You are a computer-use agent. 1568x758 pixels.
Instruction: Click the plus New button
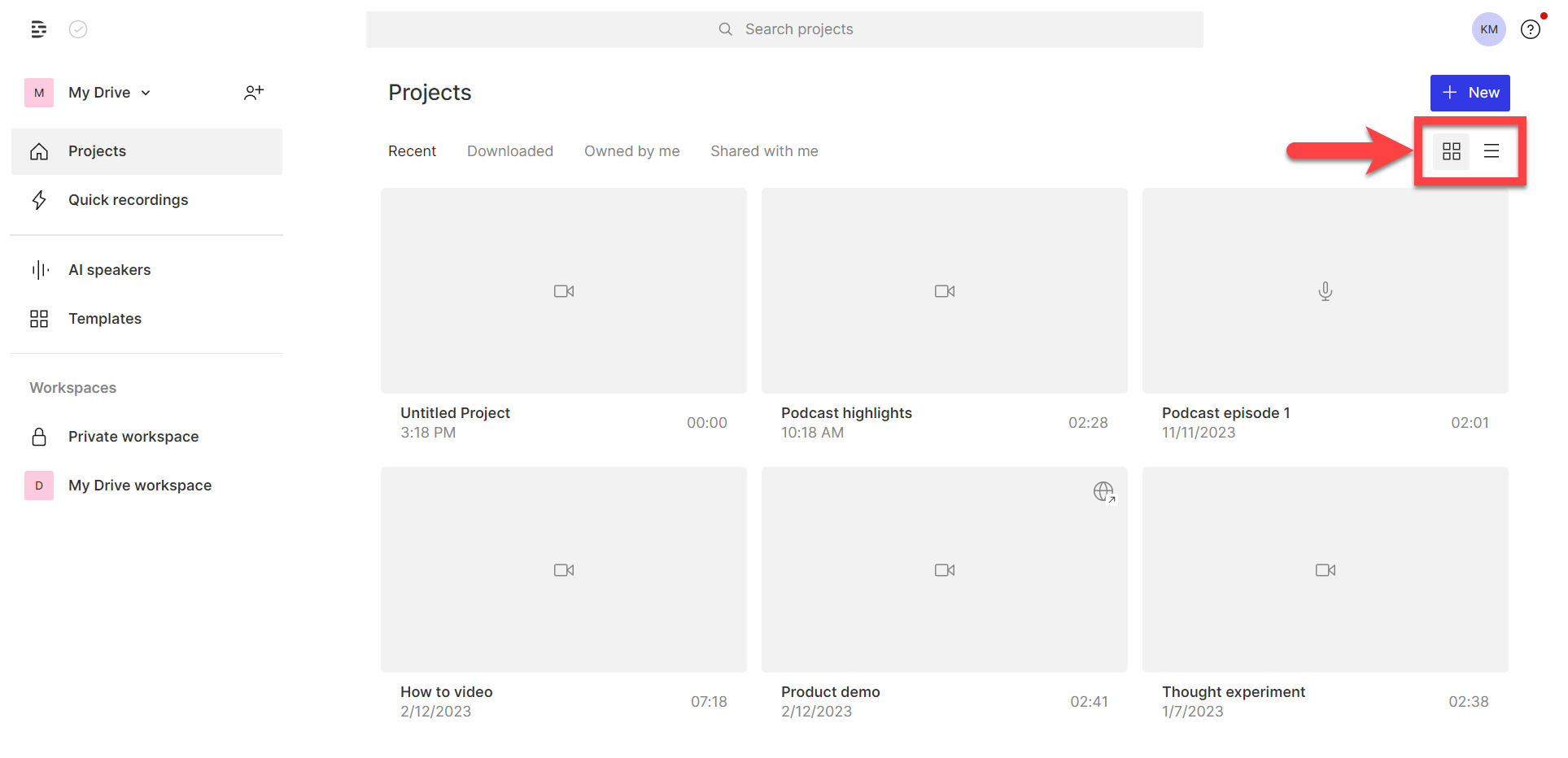click(1470, 93)
